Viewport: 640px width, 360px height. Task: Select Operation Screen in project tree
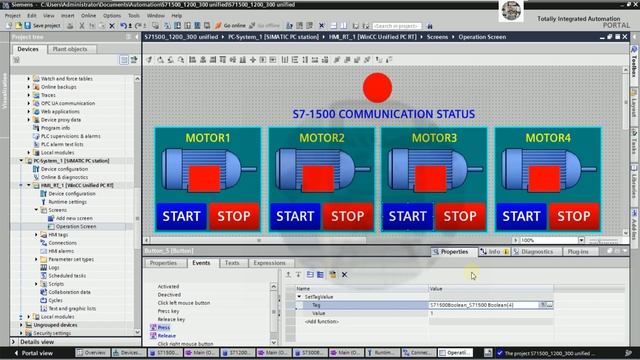[76, 227]
